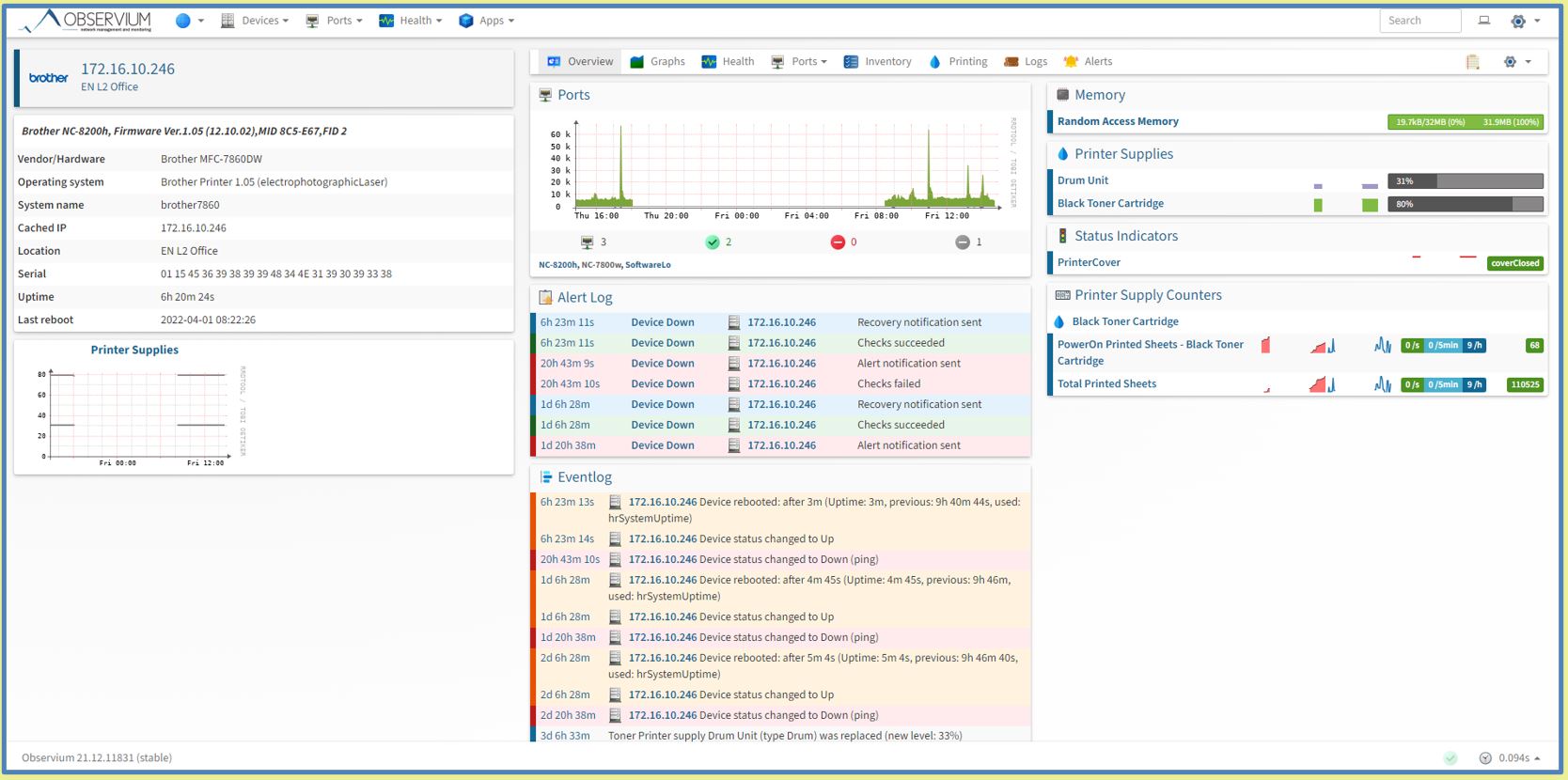1568x780 pixels.
Task: Click into the Search input field
Action: pyautogui.click(x=1419, y=21)
